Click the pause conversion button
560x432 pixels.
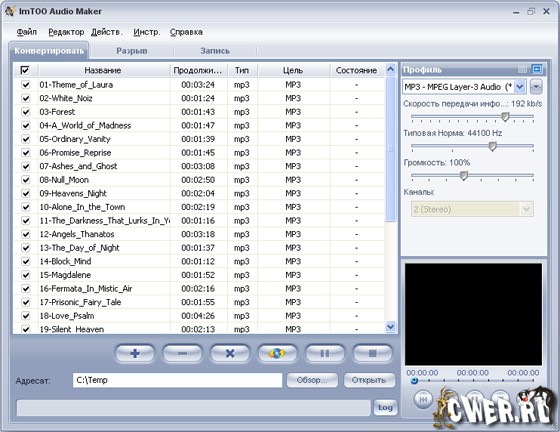325,353
